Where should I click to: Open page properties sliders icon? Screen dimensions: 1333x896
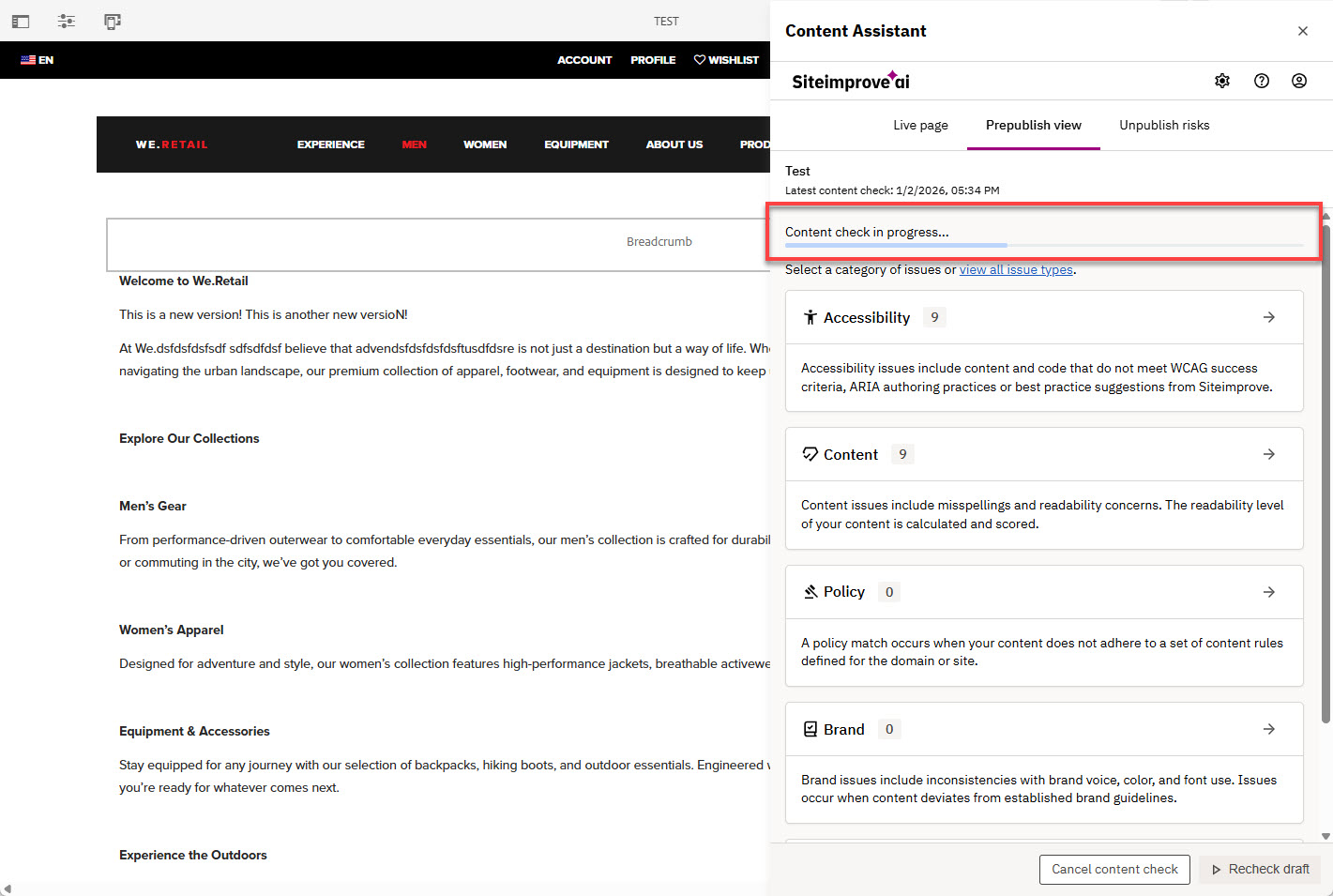tap(67, 21)
